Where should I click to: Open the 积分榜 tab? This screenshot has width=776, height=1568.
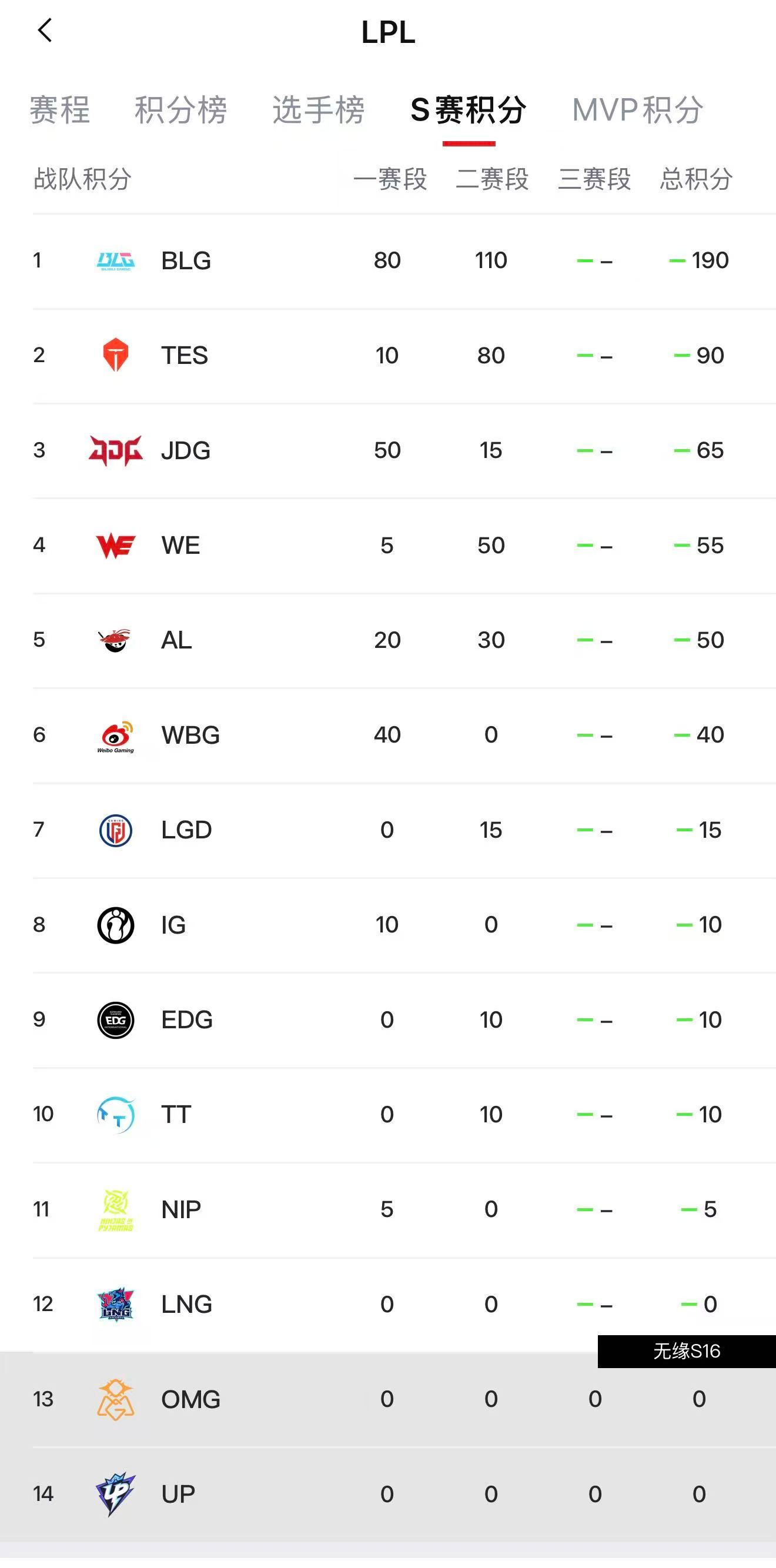click(180, 110)
